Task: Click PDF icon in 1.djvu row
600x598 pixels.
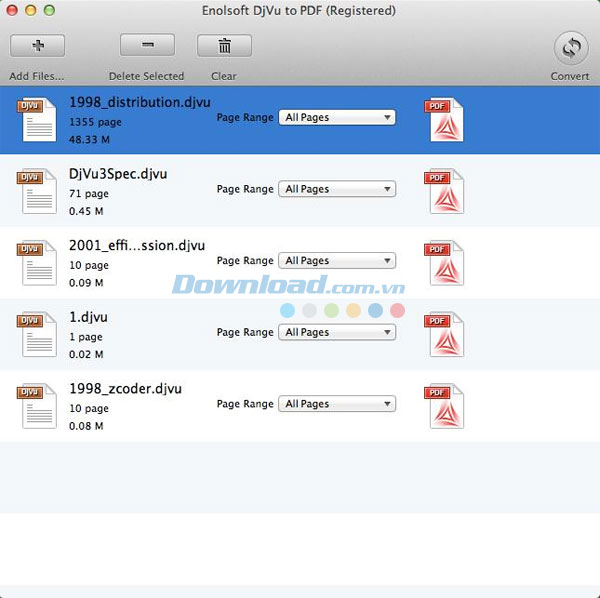Action: pos(444,334)
